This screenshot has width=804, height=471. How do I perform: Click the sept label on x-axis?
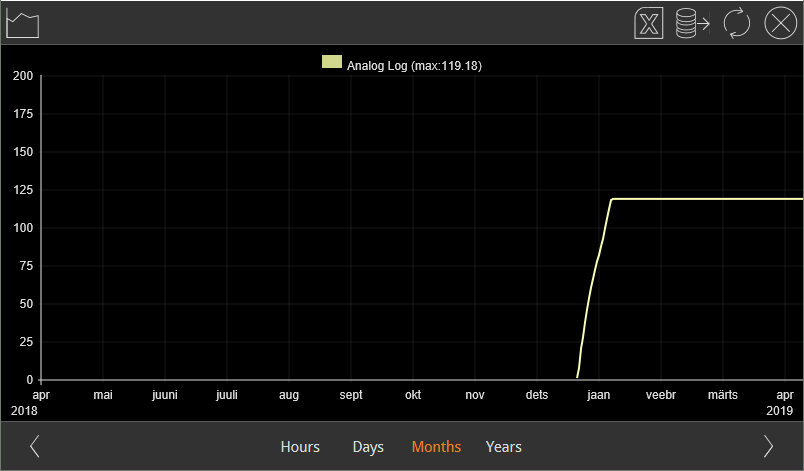click(x=351, y=395)
